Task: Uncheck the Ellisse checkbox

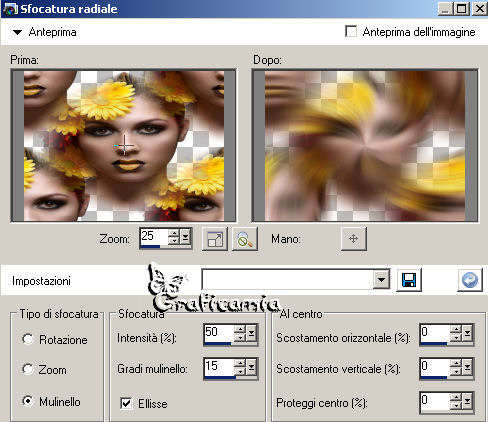Action: tap(126, 403)
